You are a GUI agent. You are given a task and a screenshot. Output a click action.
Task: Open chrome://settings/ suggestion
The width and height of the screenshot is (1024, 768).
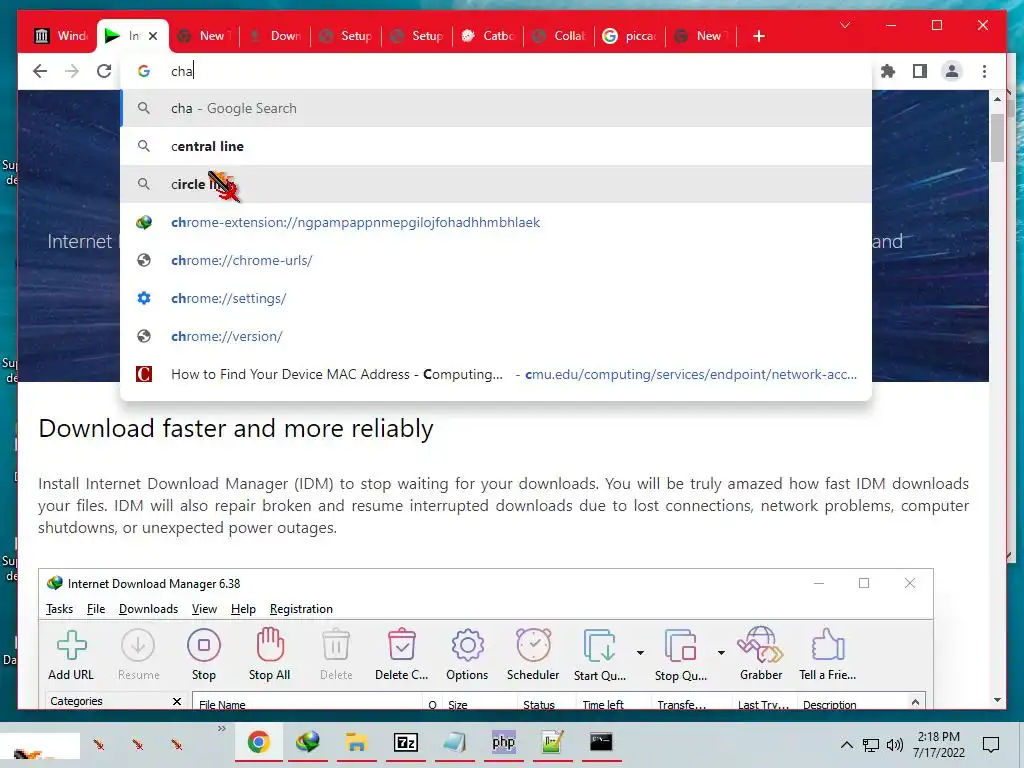click(496, 298)
